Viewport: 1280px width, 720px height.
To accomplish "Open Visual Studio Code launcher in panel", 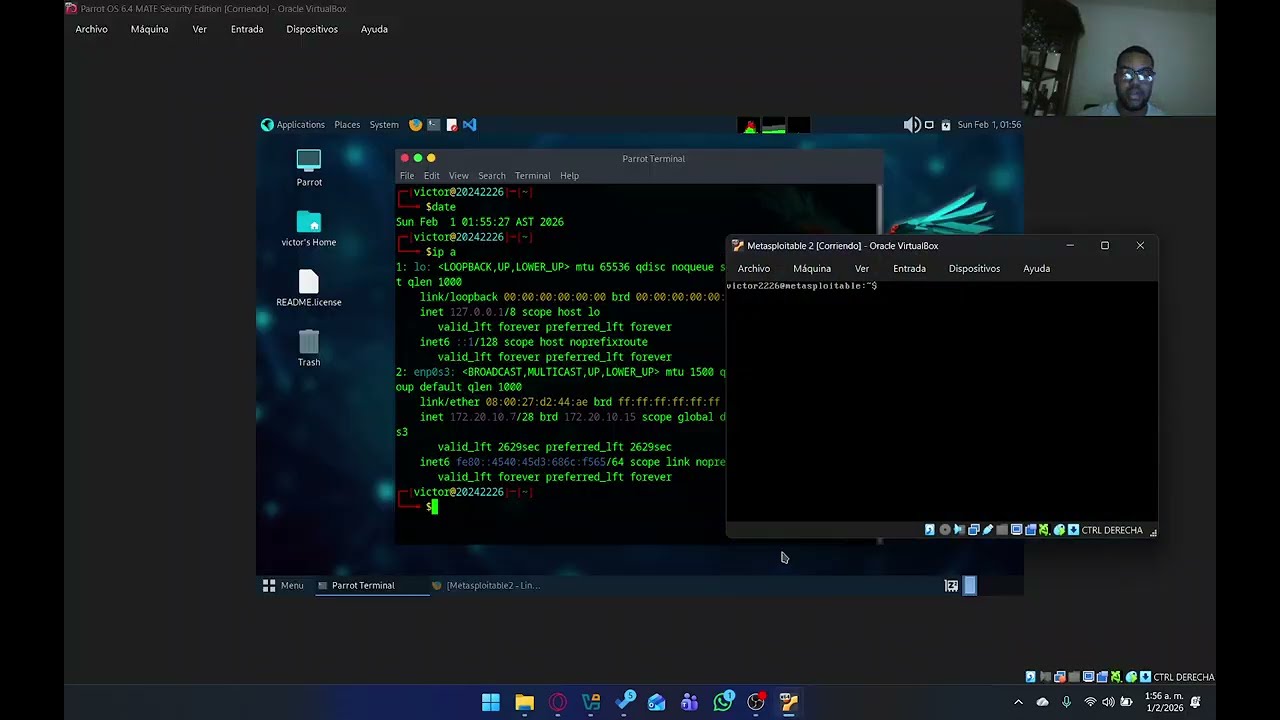I will (469, 125).
